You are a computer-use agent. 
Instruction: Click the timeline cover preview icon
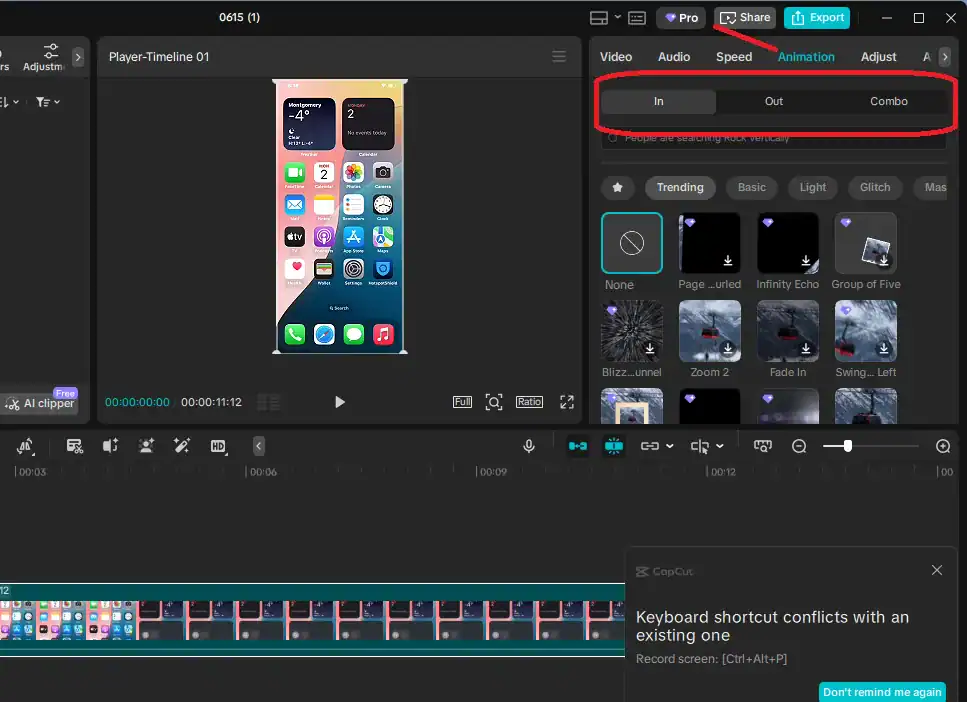point(762,446)
